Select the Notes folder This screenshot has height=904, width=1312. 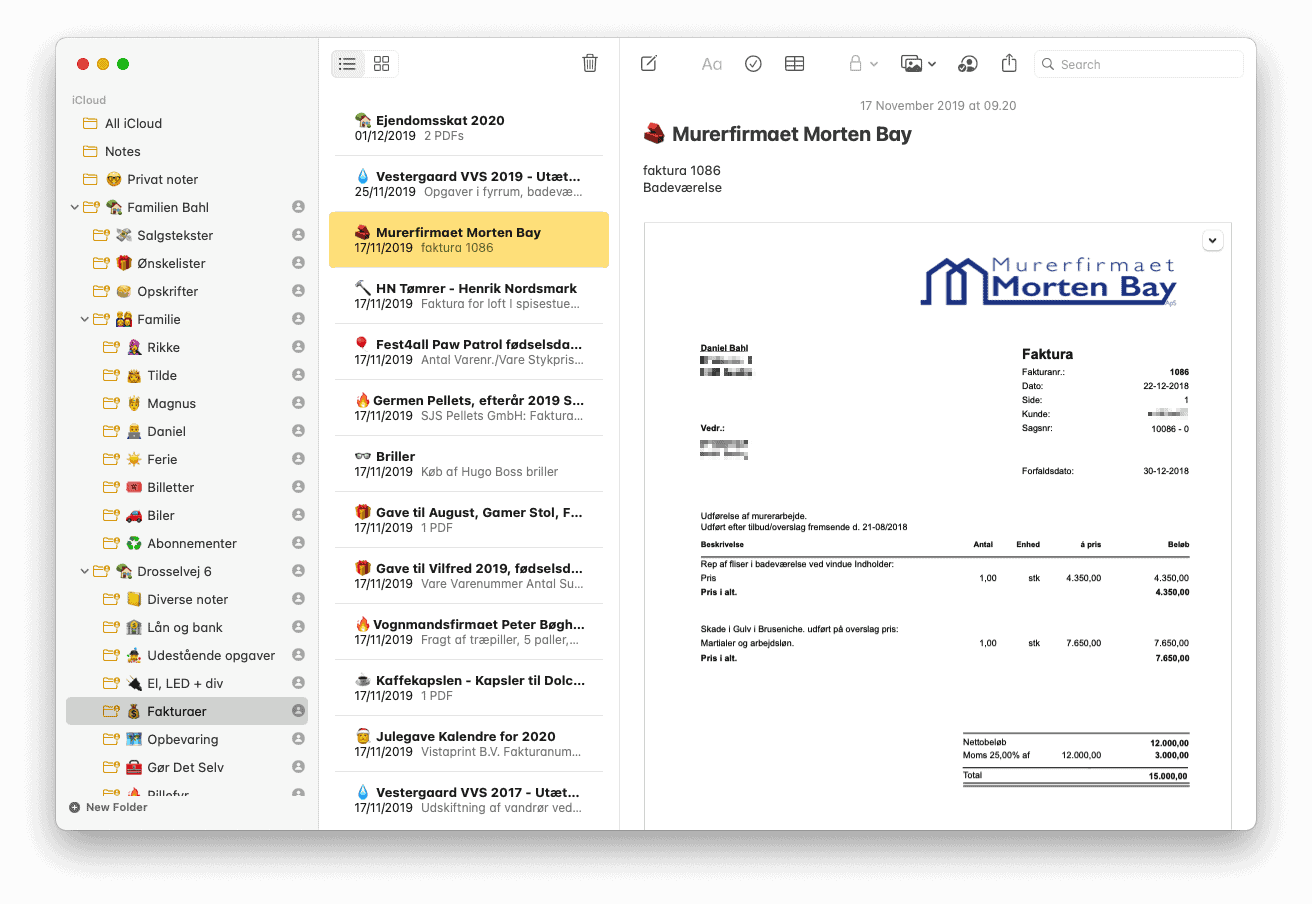(187, 151)
